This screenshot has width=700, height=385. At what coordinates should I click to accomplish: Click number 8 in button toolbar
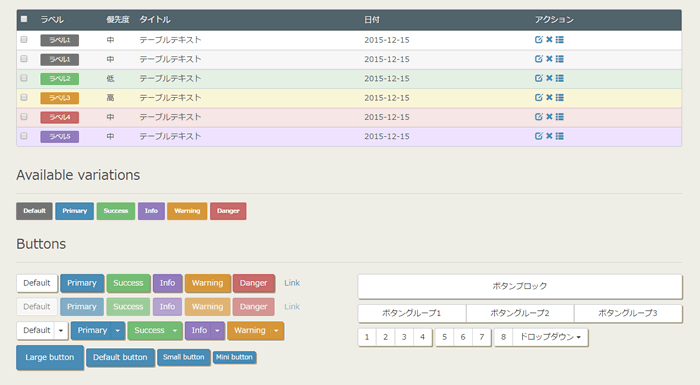(504, 337)
